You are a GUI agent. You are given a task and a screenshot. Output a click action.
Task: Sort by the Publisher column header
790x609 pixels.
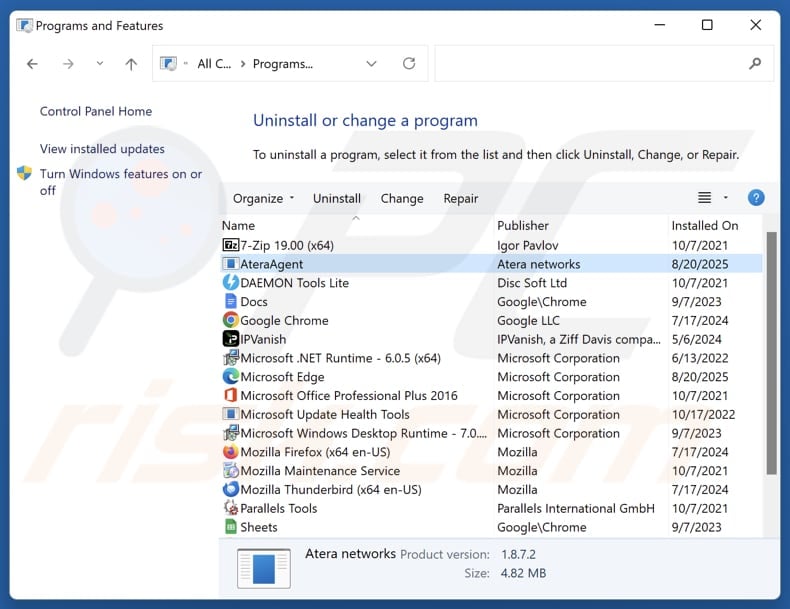(x=581, y=225)
